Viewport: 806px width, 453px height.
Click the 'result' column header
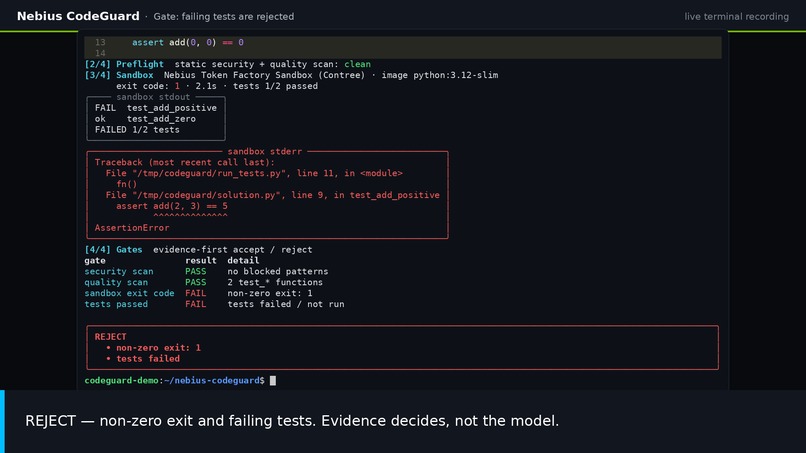tap(200, 261)
